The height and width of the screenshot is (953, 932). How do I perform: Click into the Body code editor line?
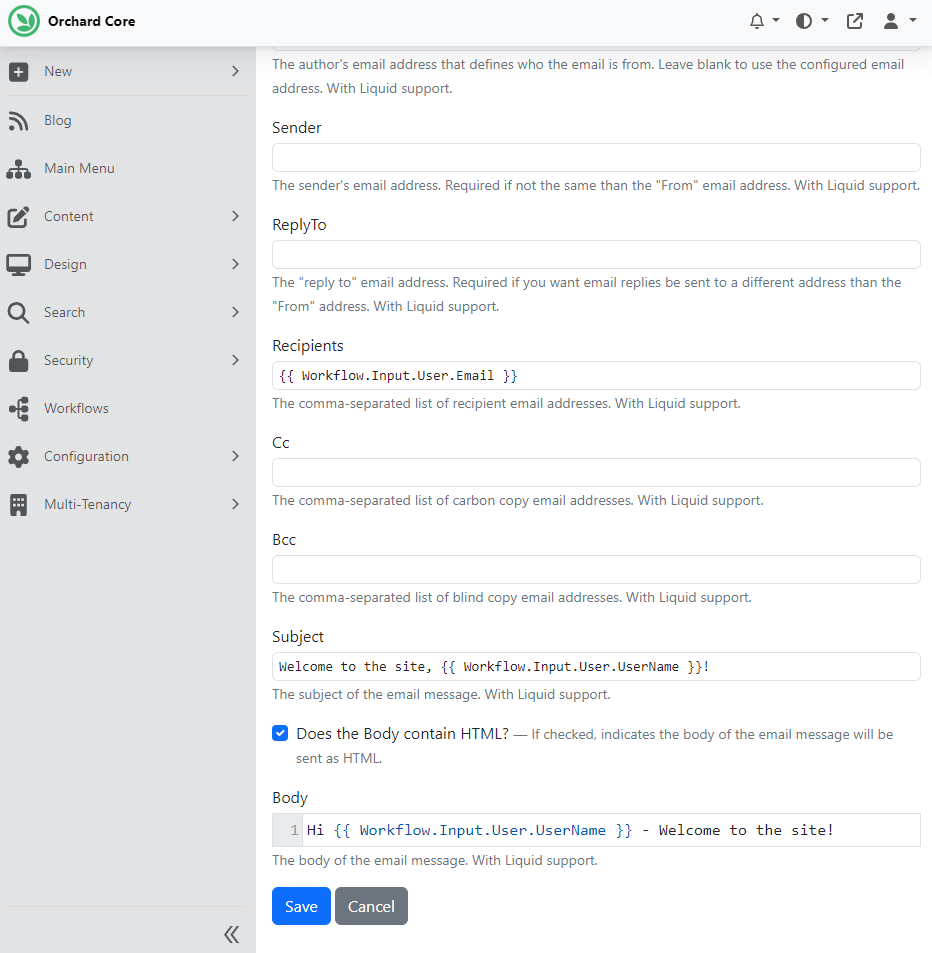(611, 830)
